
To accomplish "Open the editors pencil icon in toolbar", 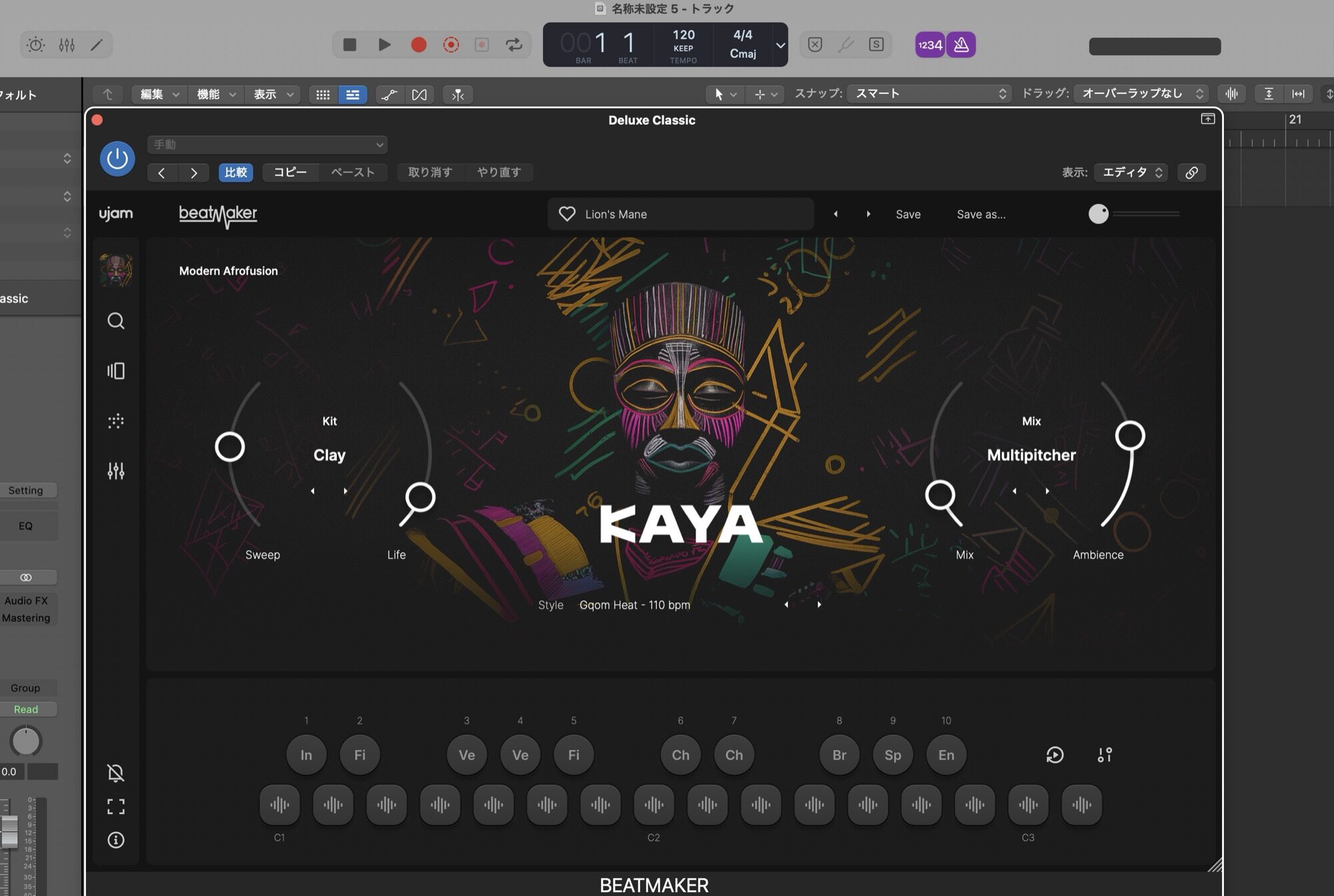I will tap(97, 45).
